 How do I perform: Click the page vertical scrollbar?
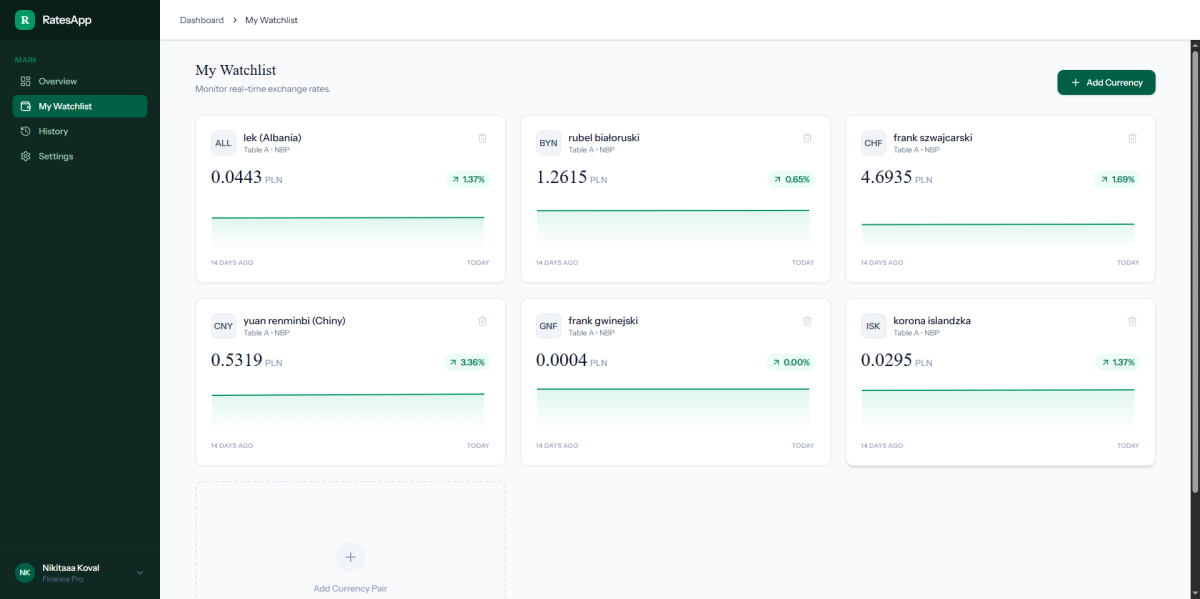[1194, 270]
